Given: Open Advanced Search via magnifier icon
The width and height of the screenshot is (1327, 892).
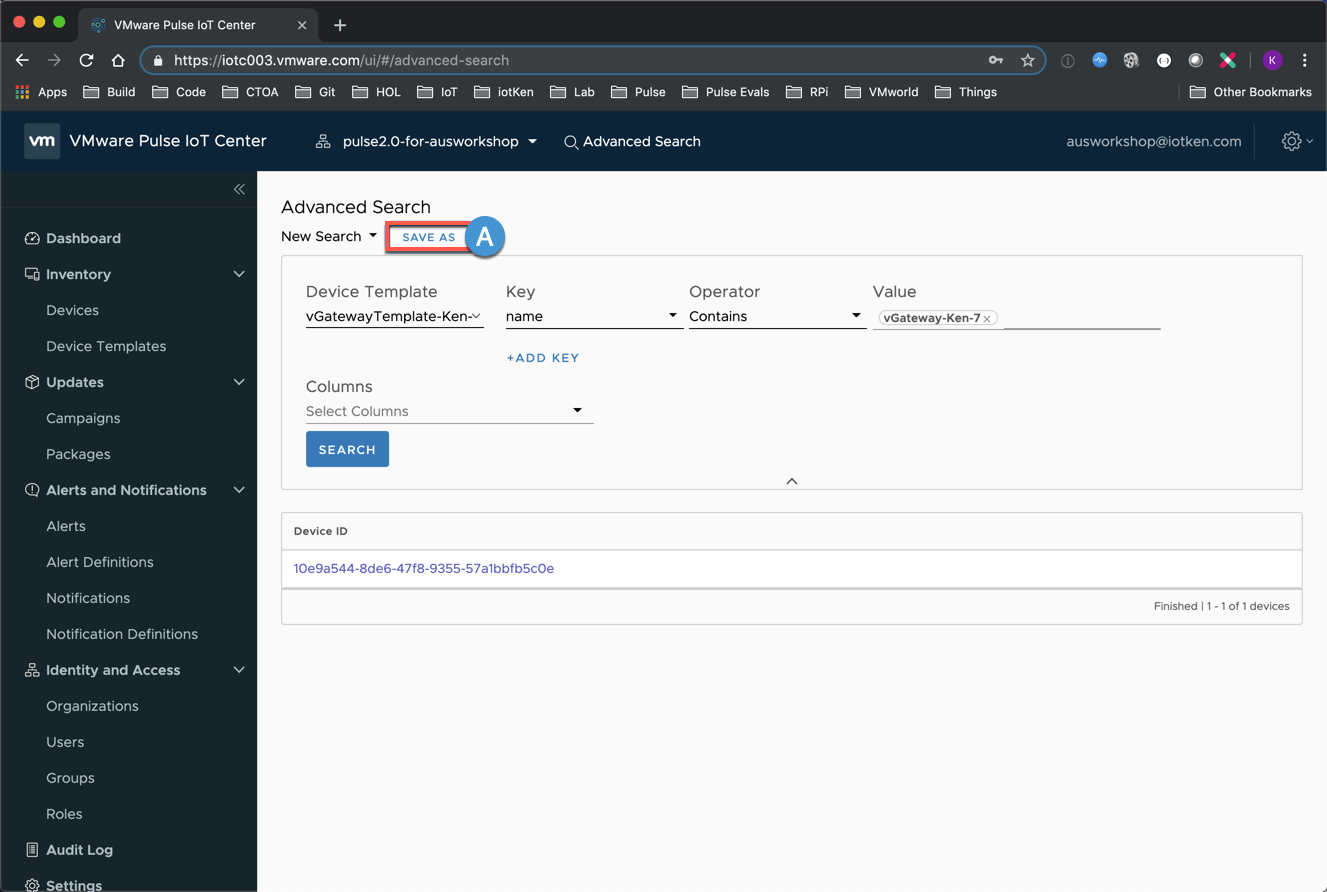Looking at the screenshot, I should tap(571, 142).
